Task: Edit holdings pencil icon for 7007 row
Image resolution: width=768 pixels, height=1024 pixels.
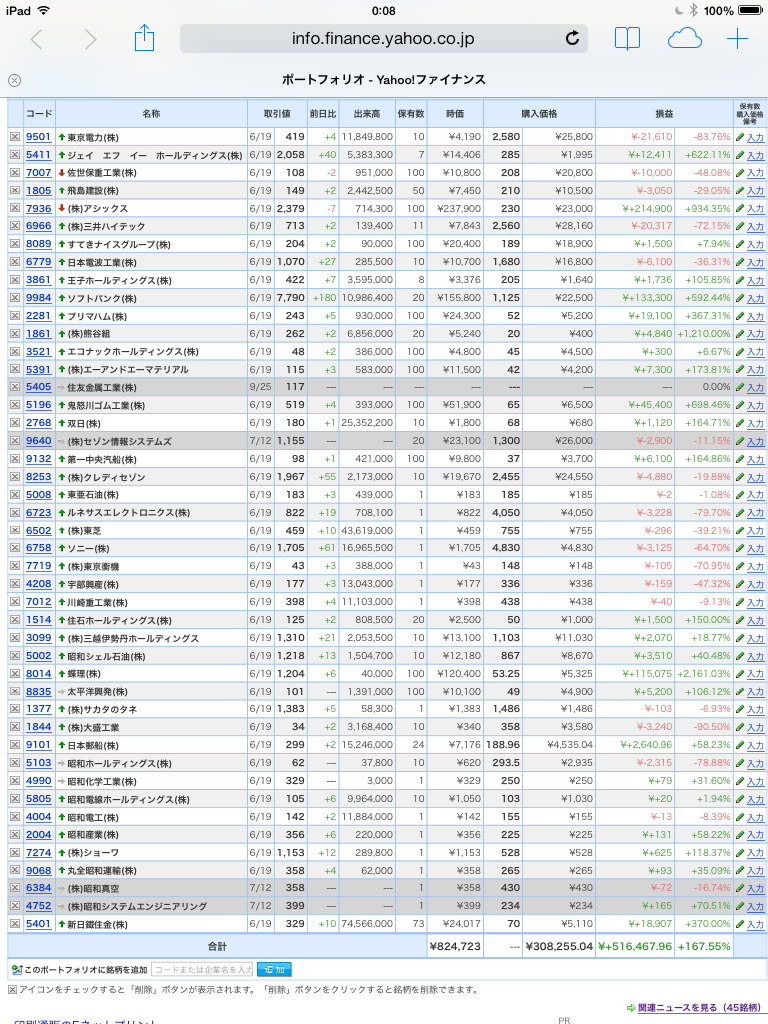Action: [740, 173]
